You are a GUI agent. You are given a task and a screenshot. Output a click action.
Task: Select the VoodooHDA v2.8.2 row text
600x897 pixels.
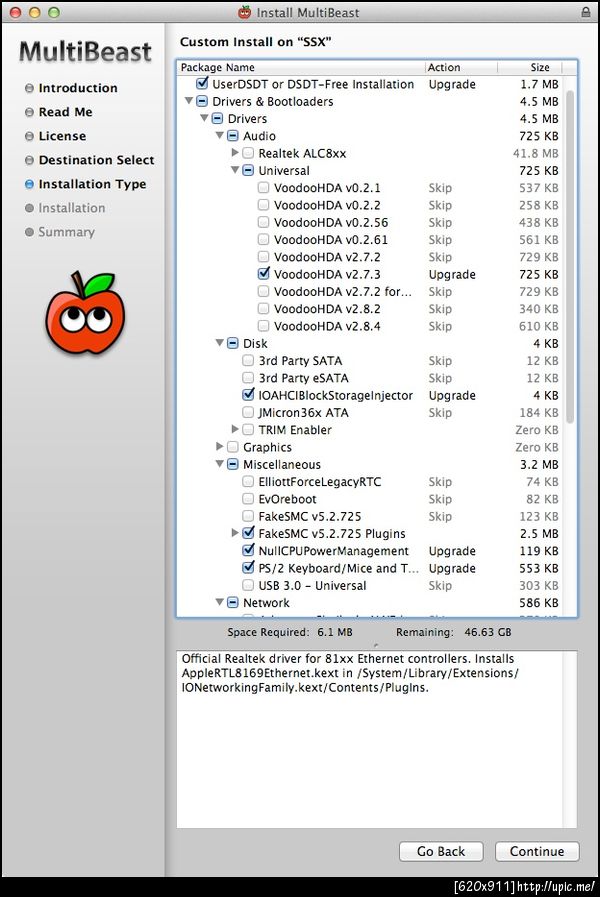coord(327,309)
